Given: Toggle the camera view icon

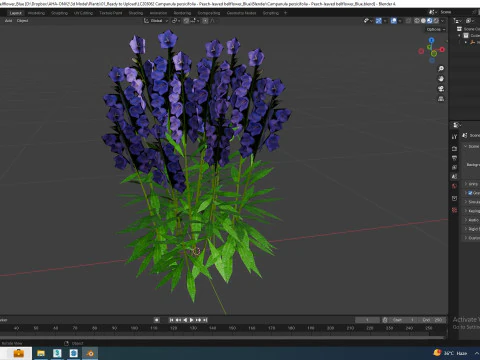Looking at the screenshot, I should coord(441,89).
